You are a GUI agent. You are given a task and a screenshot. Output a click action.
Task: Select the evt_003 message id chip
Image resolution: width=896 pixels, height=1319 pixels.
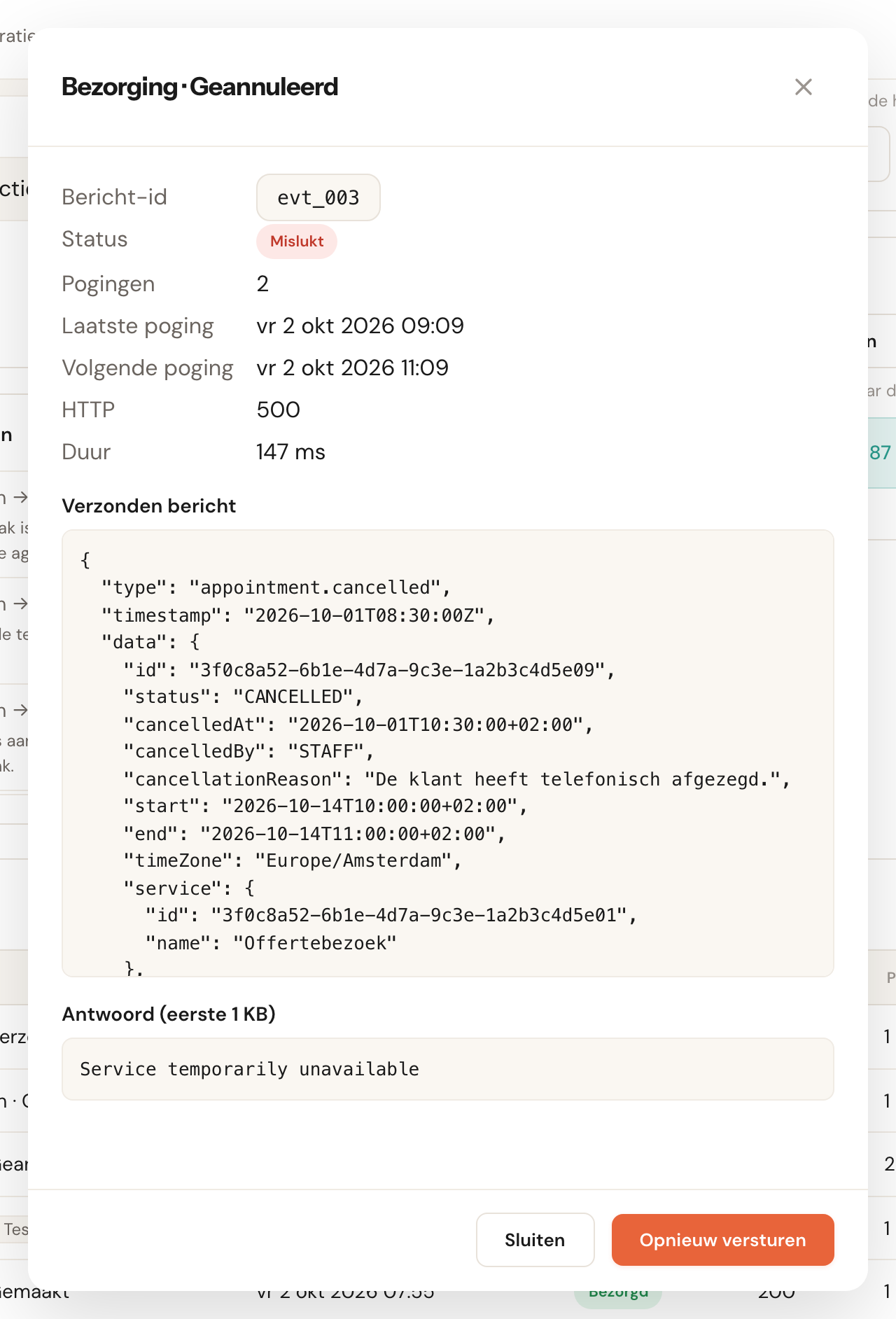[x=318, y=197]
